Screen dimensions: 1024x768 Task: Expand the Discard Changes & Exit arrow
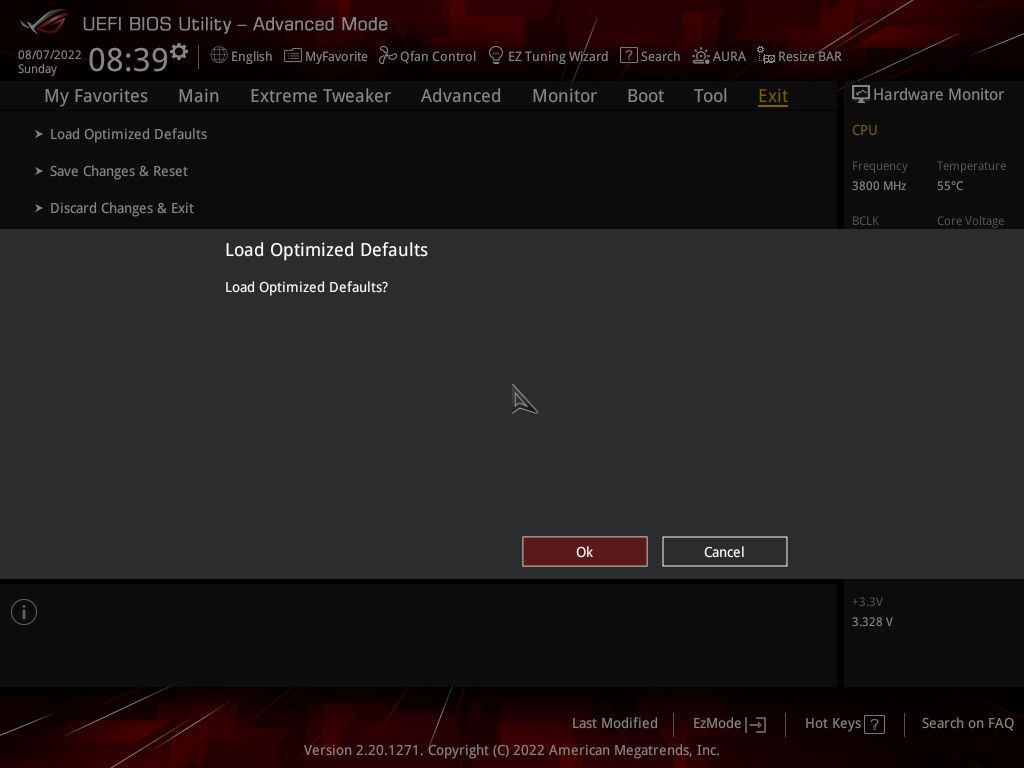(x=39, y=208)
